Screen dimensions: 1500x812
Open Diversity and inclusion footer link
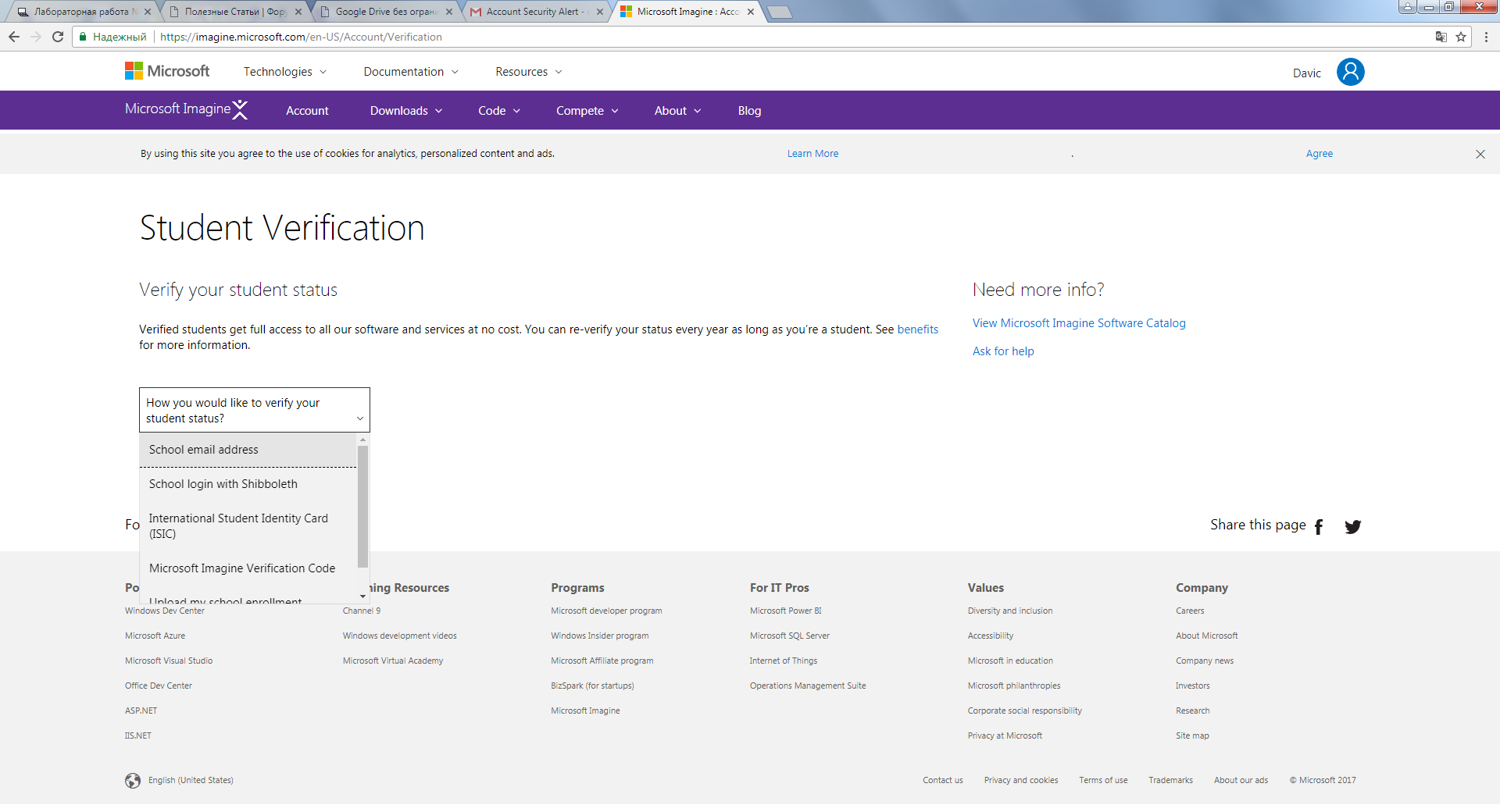coord(1010,611)
